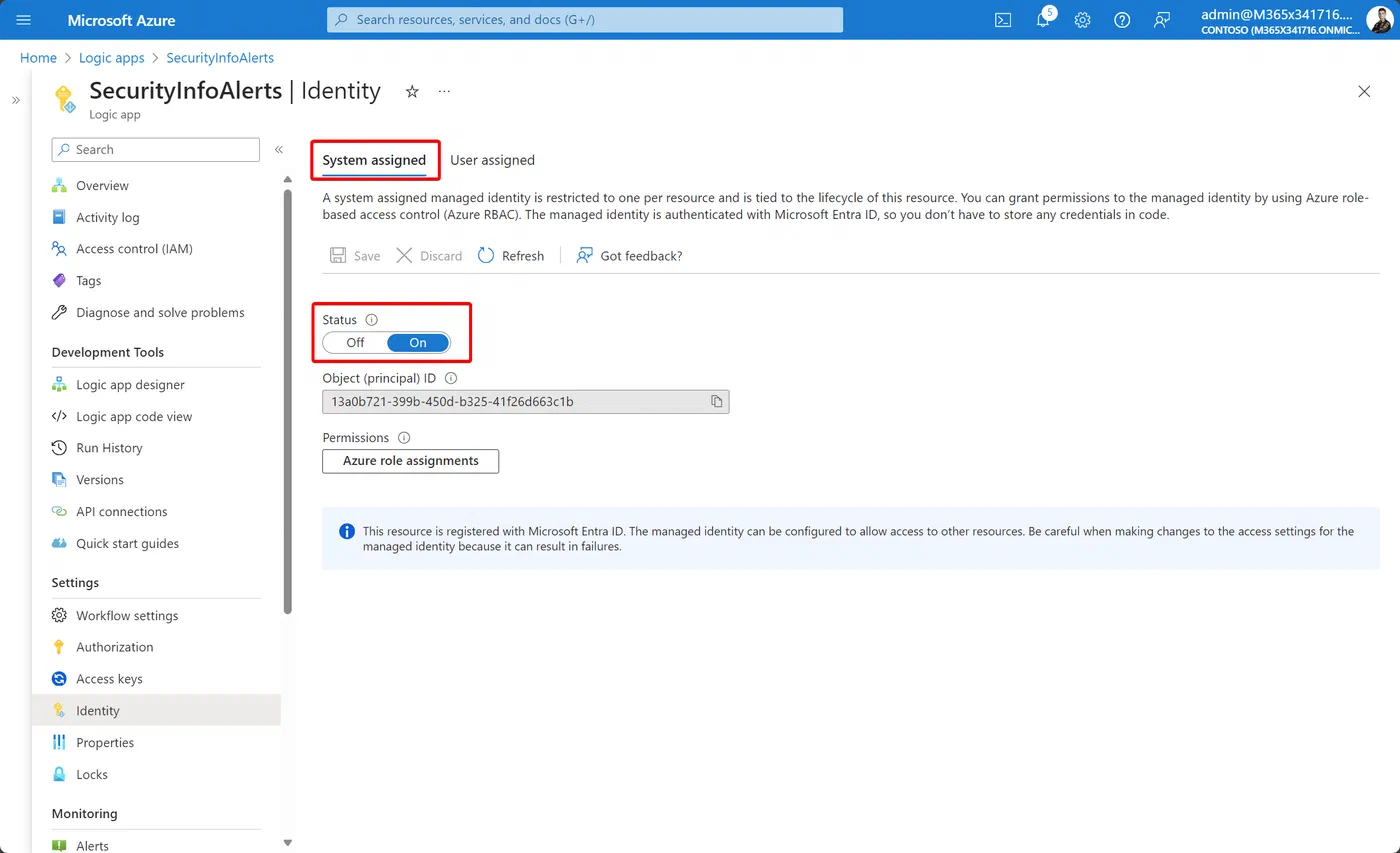Go to Home breadcrumb
This screenshot has height=853, width=1400.
click(38, 58)
